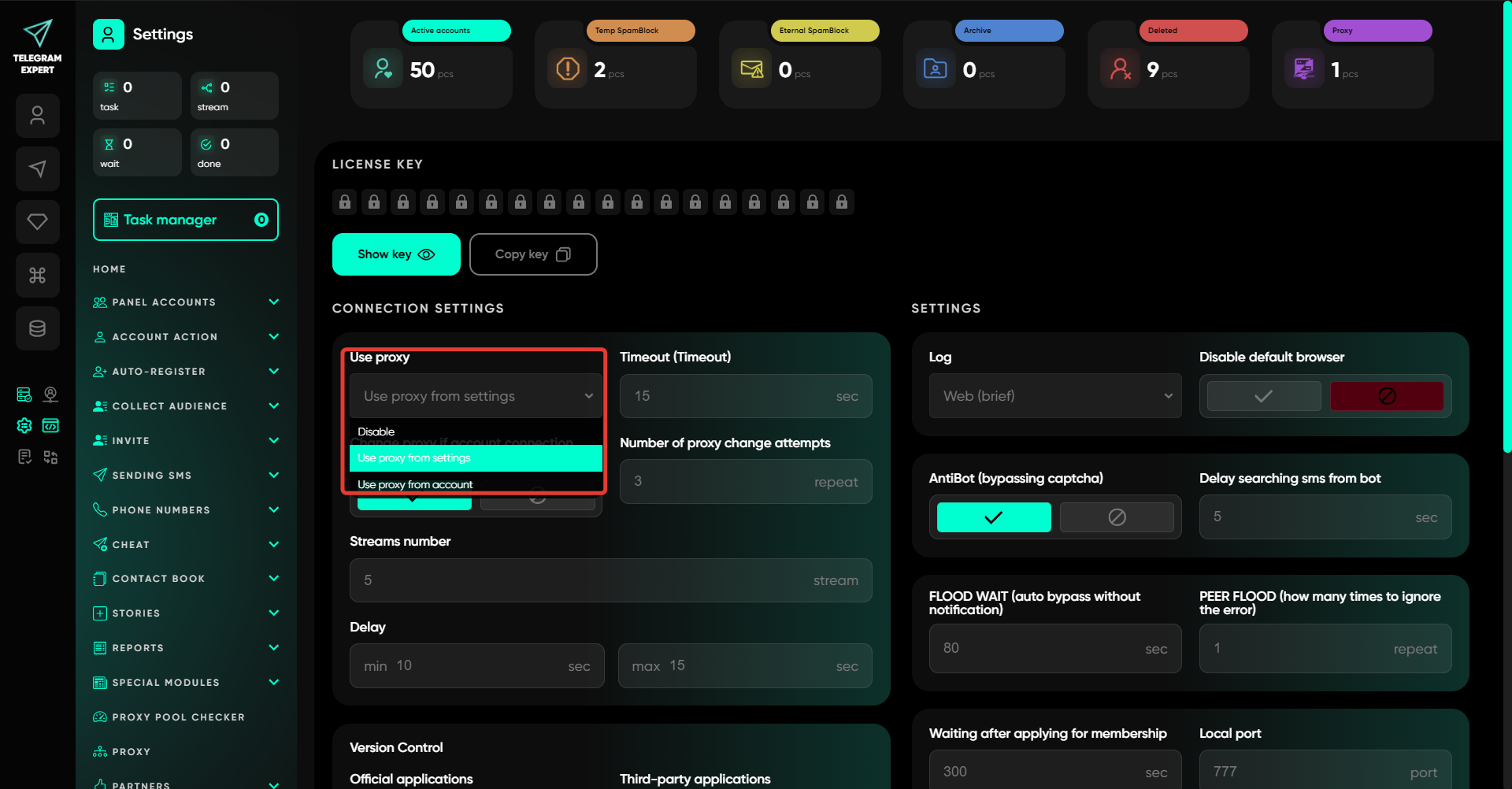Turn on Disable default browser checkmark

(1263, 396)
